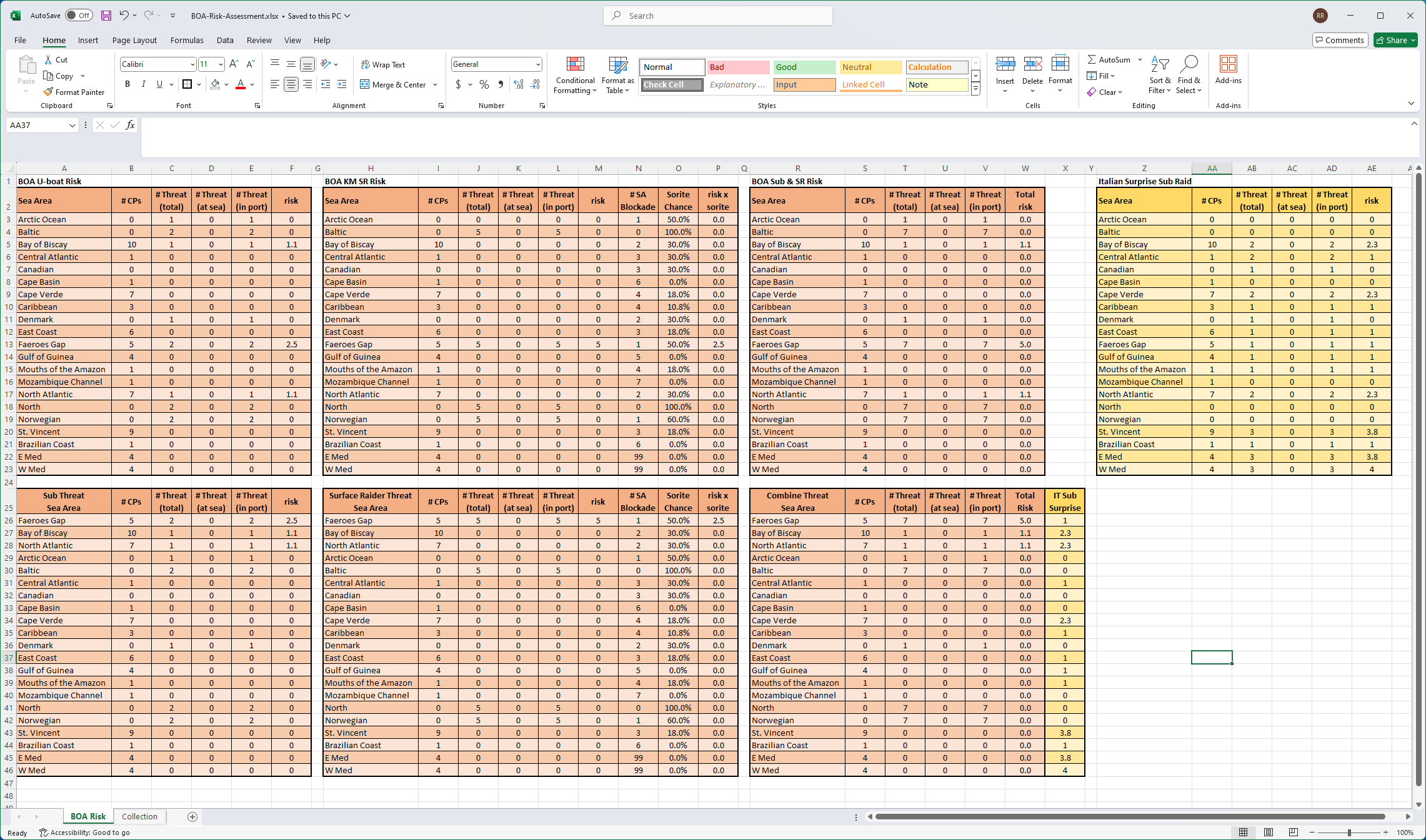Toggle bottom vertical alignment
This screenshot has height=840, width=1426.
307,64
